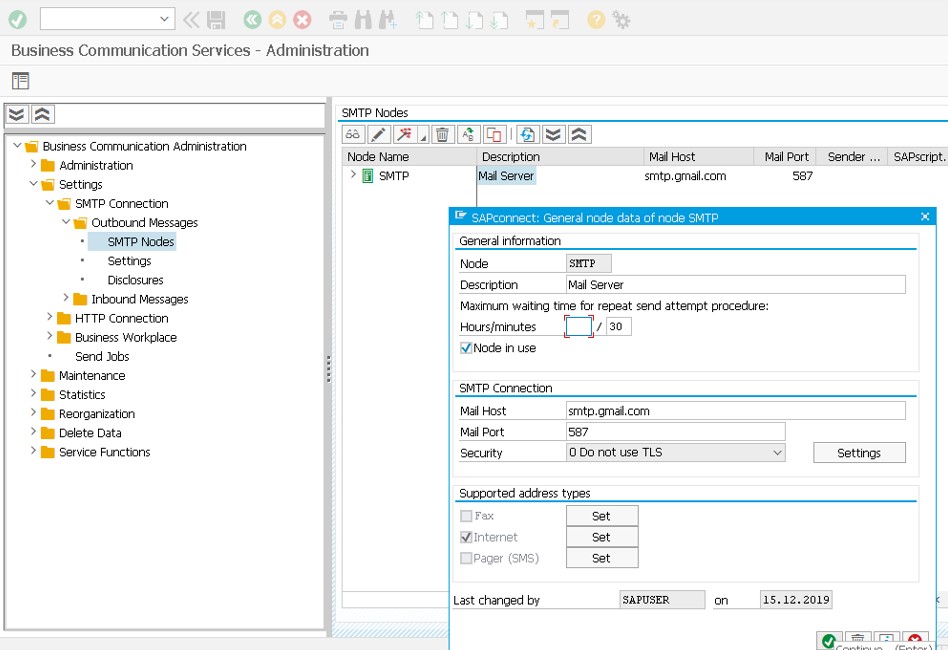This screenshot has height=650, width=948.
Task: Click the Copy node icon in SMTP Nodes toolbar
Action: coord(495,134)
